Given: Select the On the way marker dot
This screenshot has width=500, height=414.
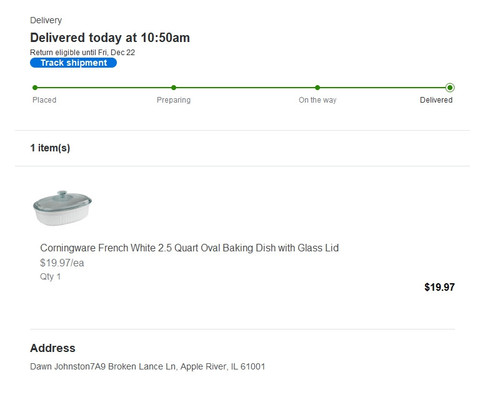Looking at the screenshot, I should (317, 88).
